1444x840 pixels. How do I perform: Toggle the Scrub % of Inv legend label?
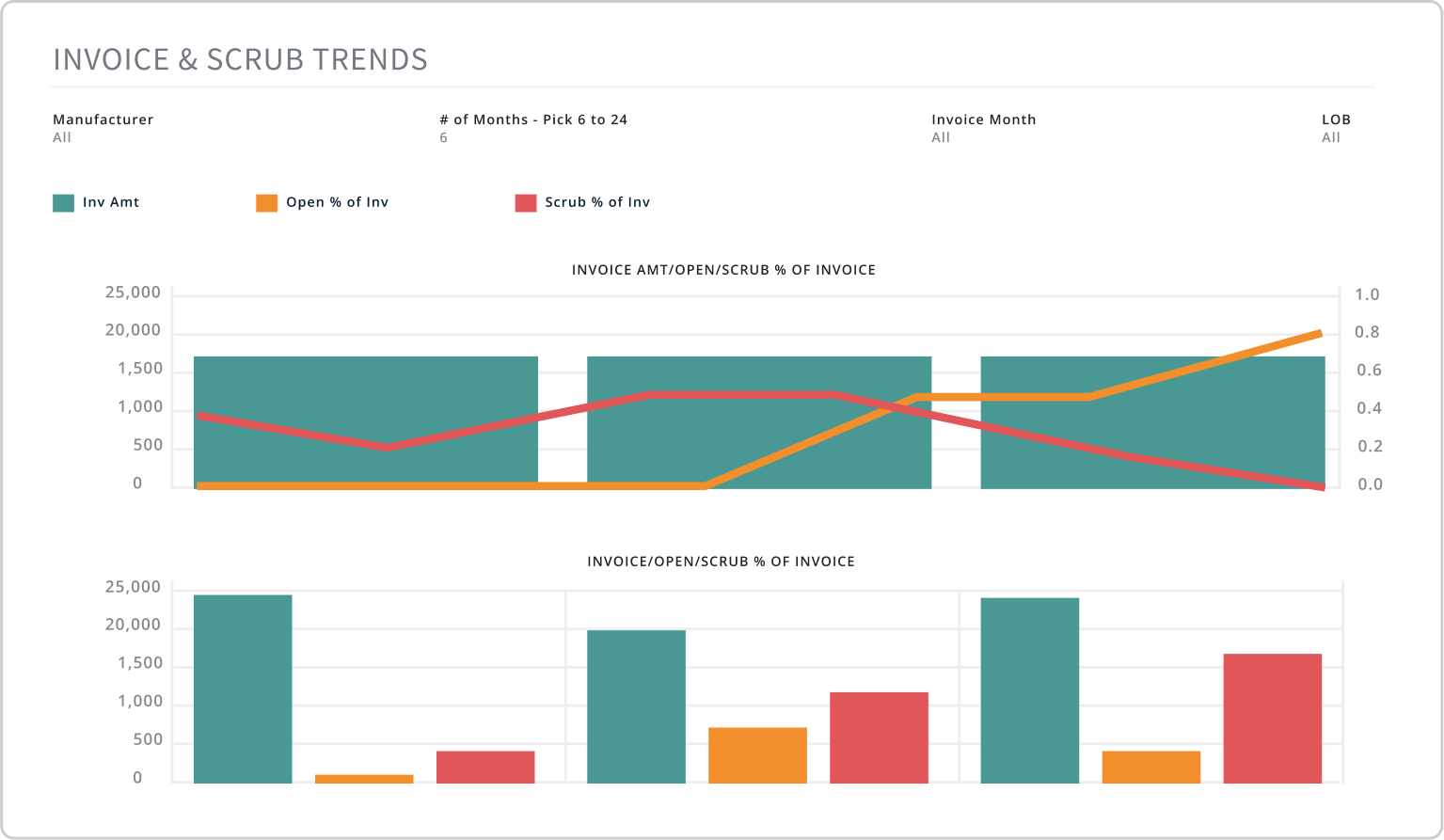point(597,202)
